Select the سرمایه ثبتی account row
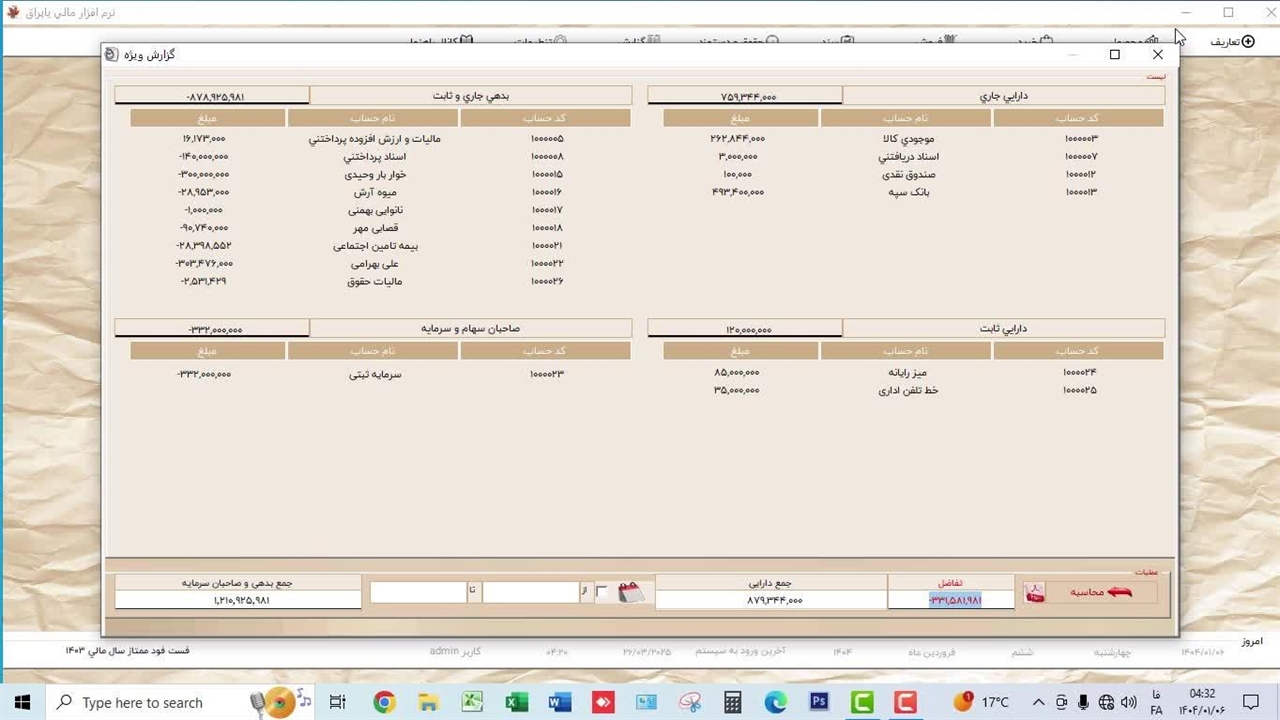The height and width of the screenshot is (720, 1280). [375, 374]
